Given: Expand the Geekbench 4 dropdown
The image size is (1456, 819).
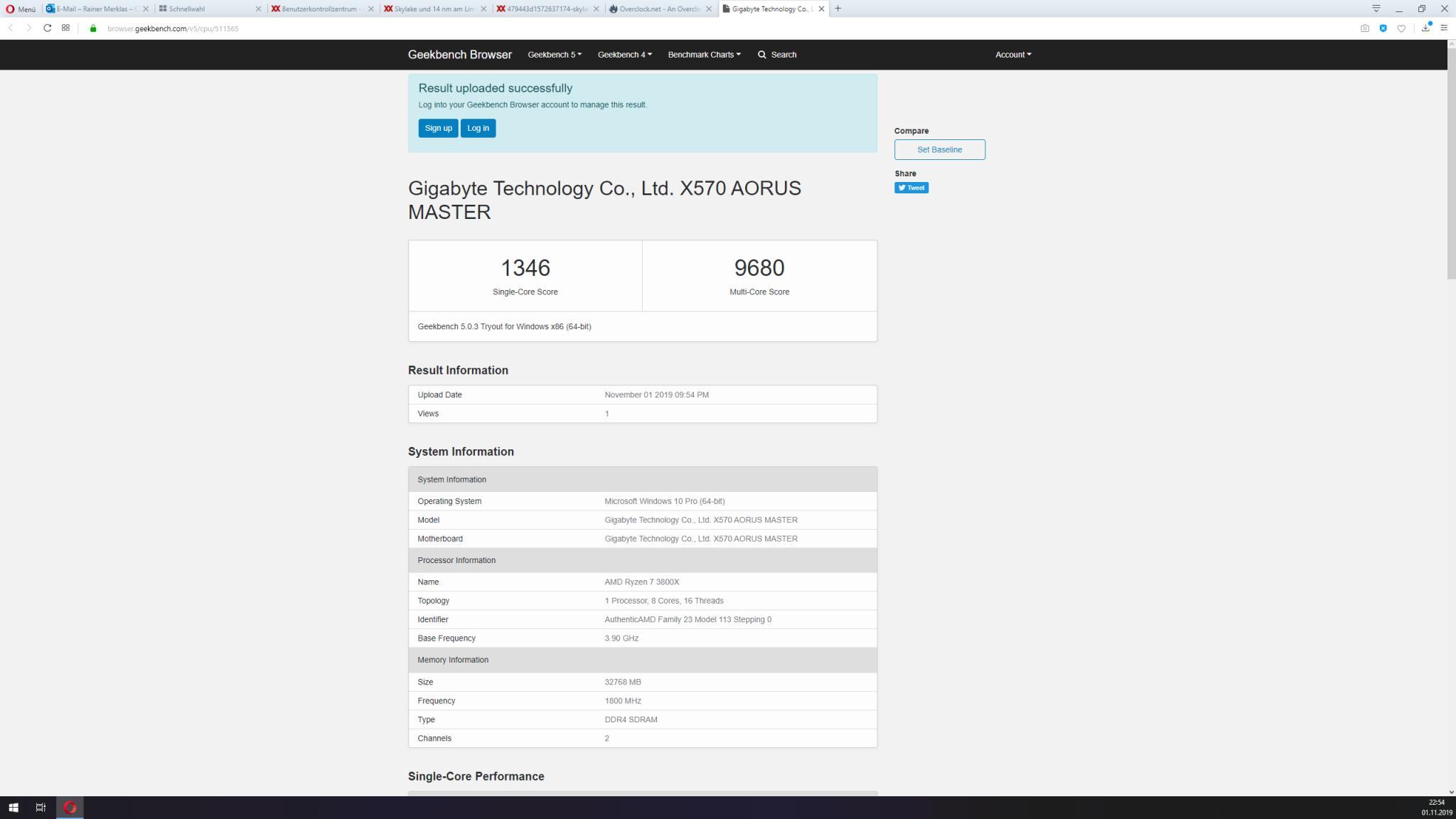Looking at the screenshot, I should click(624, 55).
